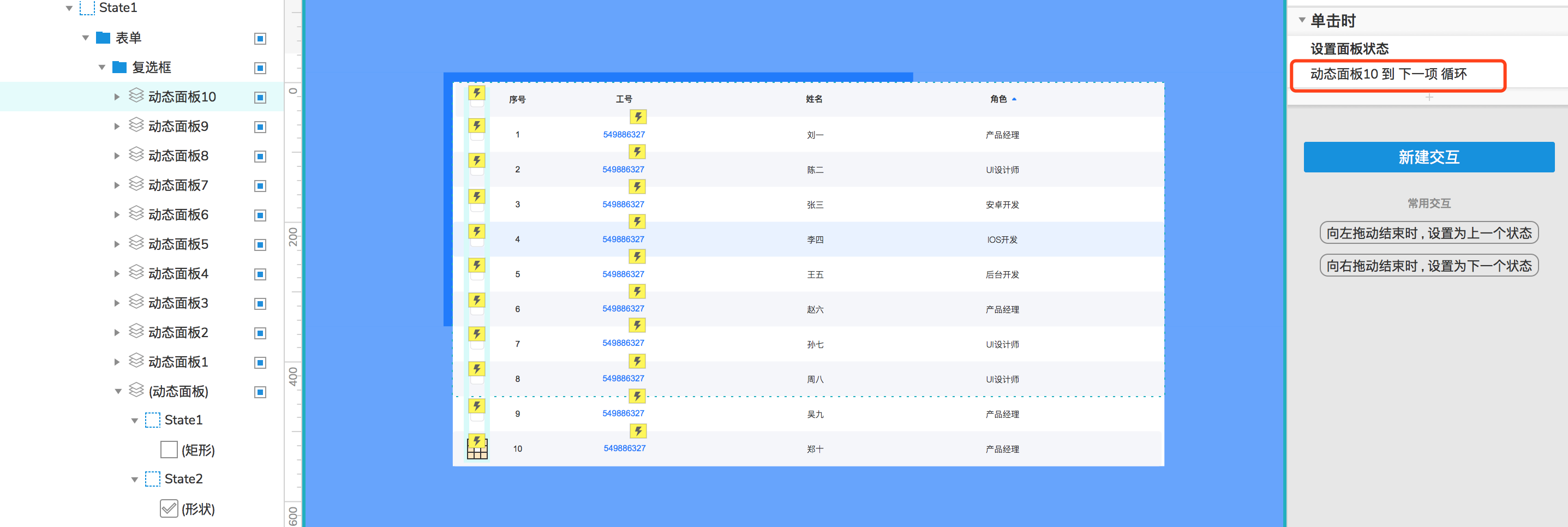Click the checkbox-column lightning marker in row 1
The image size is (1568, 527).
click(x=477, y=126)
